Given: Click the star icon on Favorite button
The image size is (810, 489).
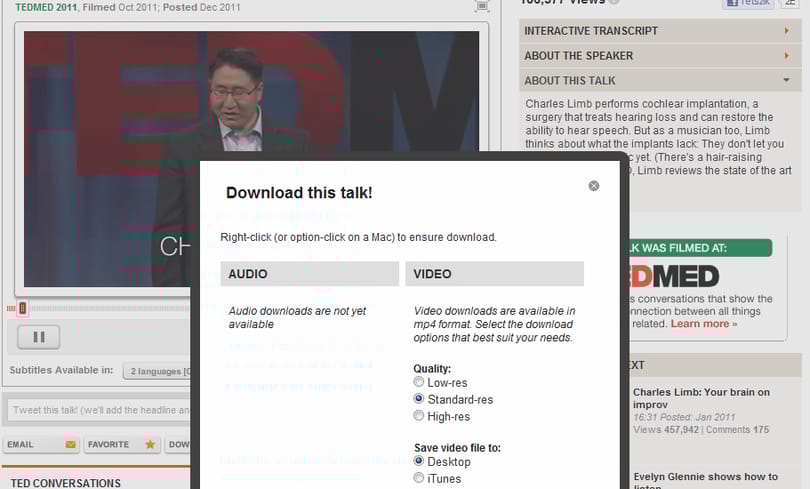Looking at the screenshot, I should (150, 444).
